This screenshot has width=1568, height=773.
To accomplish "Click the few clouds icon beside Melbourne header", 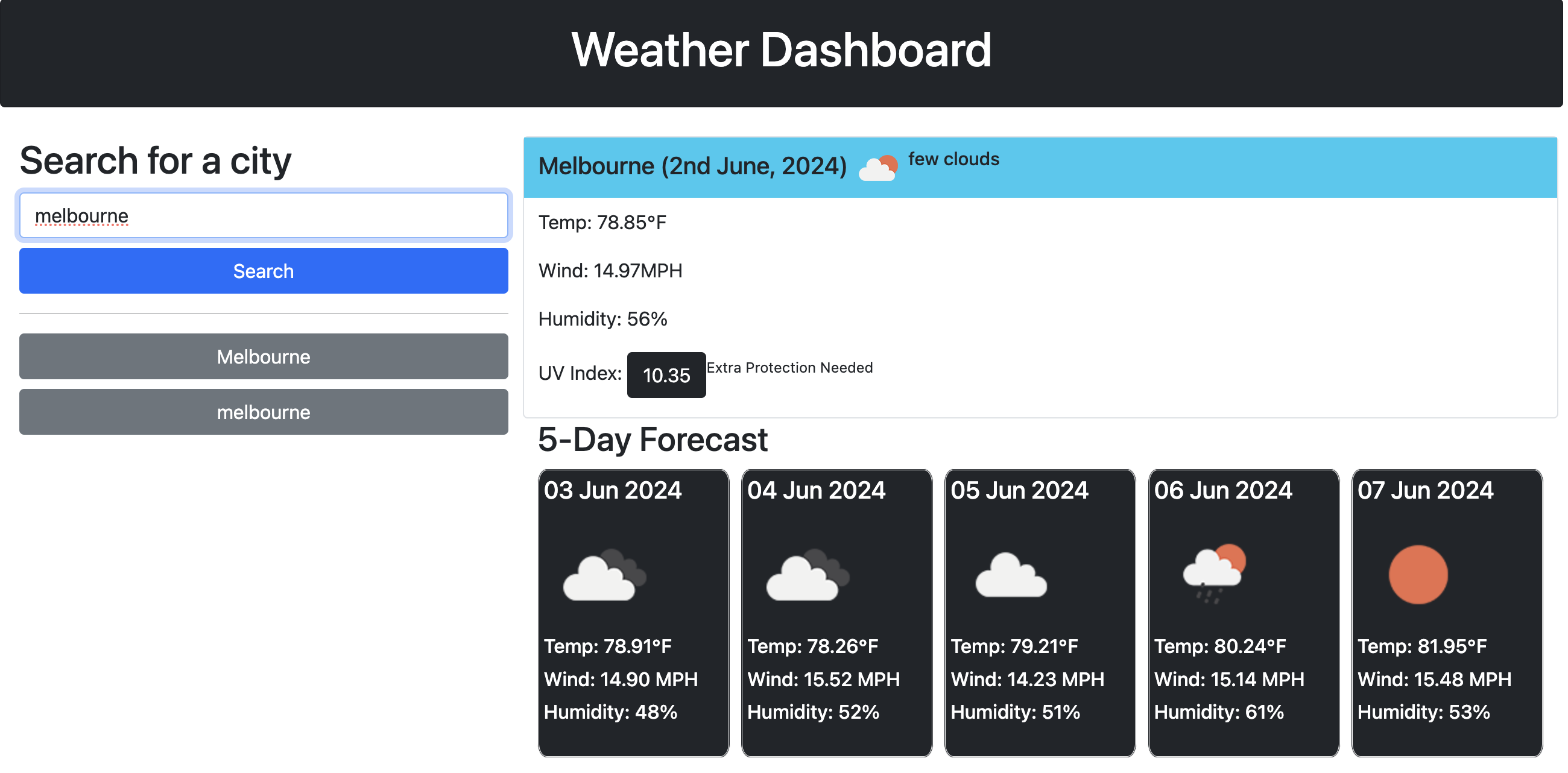I will pyautogui.click(x=877, y=166).
